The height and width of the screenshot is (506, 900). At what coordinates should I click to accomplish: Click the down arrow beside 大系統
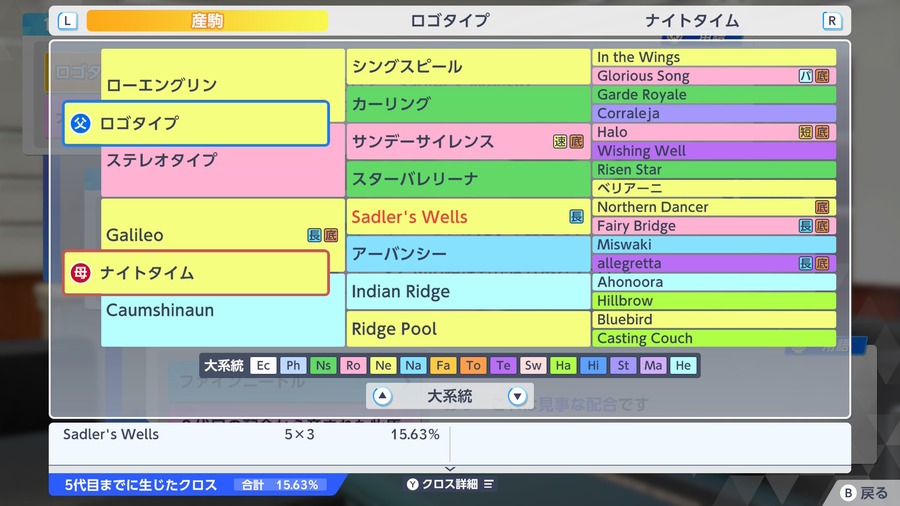point(517,396)
